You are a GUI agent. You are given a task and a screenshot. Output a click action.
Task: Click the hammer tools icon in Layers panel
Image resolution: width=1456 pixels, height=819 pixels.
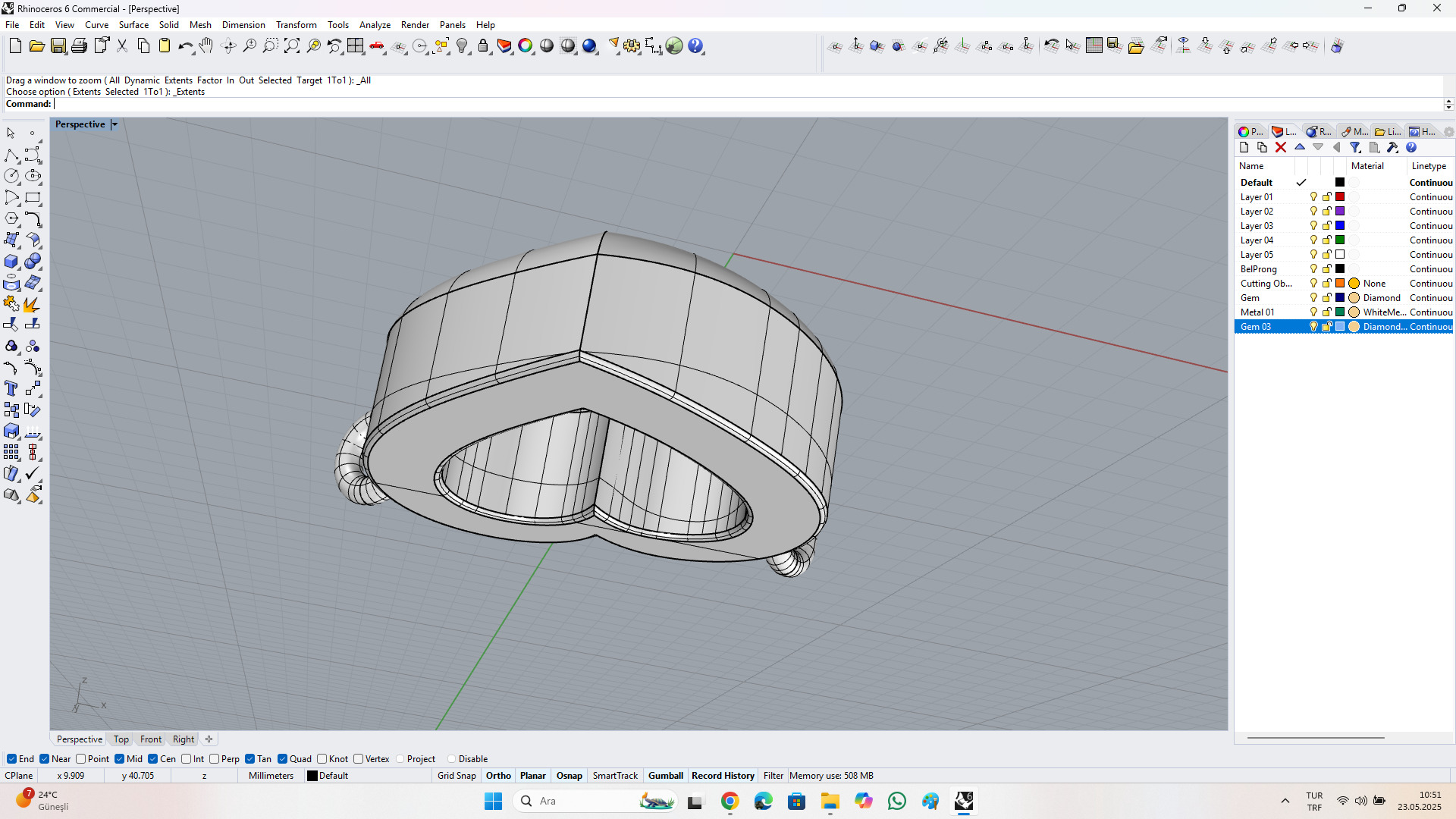1392,148
